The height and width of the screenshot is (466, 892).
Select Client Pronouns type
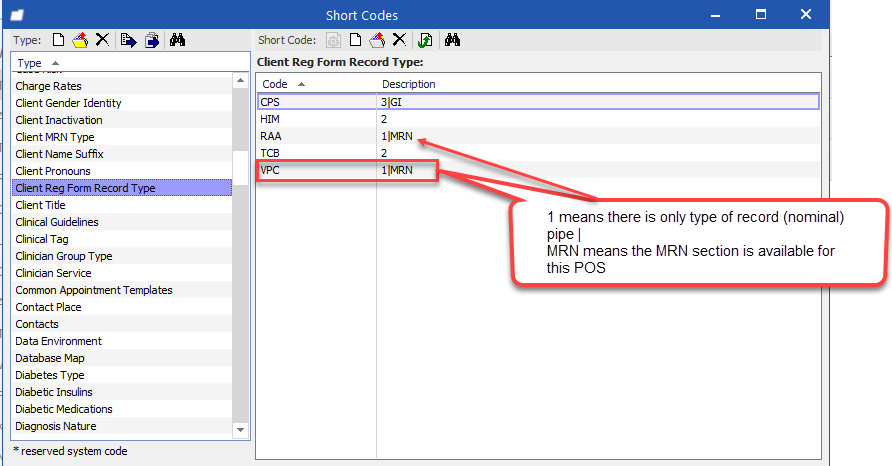(122, 171)
